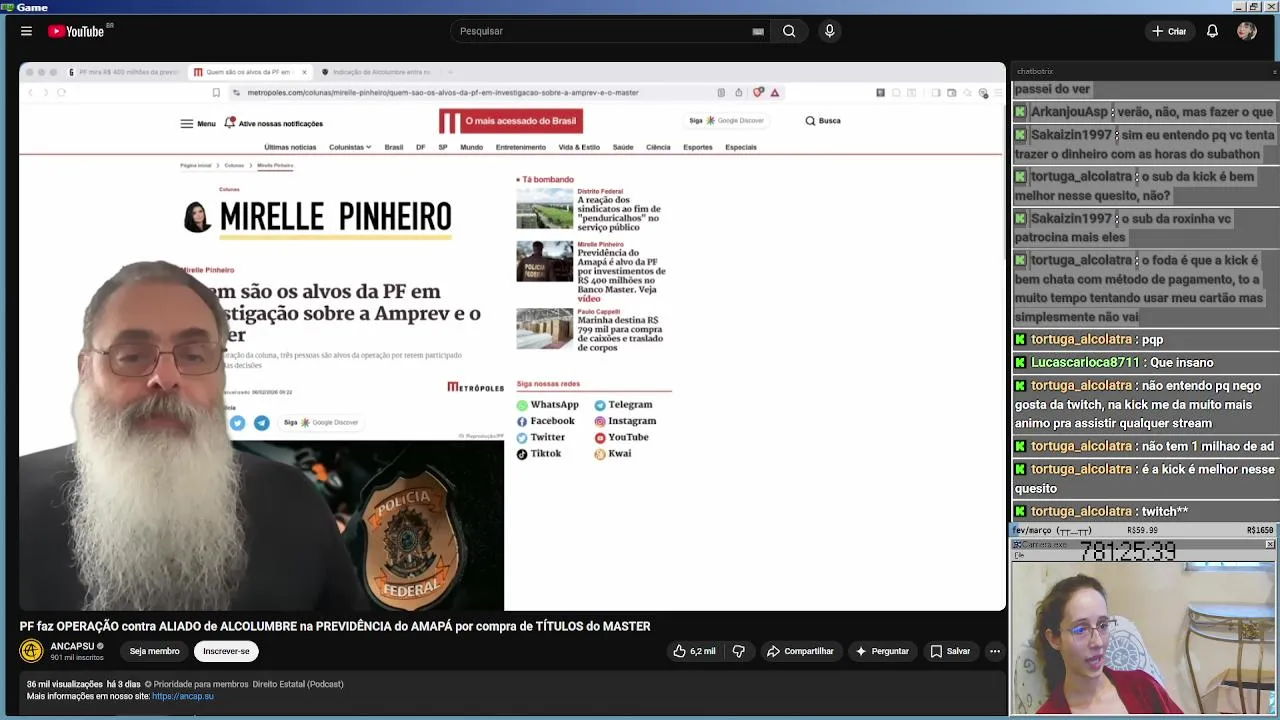
Task: Close the chatbotrix overlay panel
Action: click(x=1275, y=71)
